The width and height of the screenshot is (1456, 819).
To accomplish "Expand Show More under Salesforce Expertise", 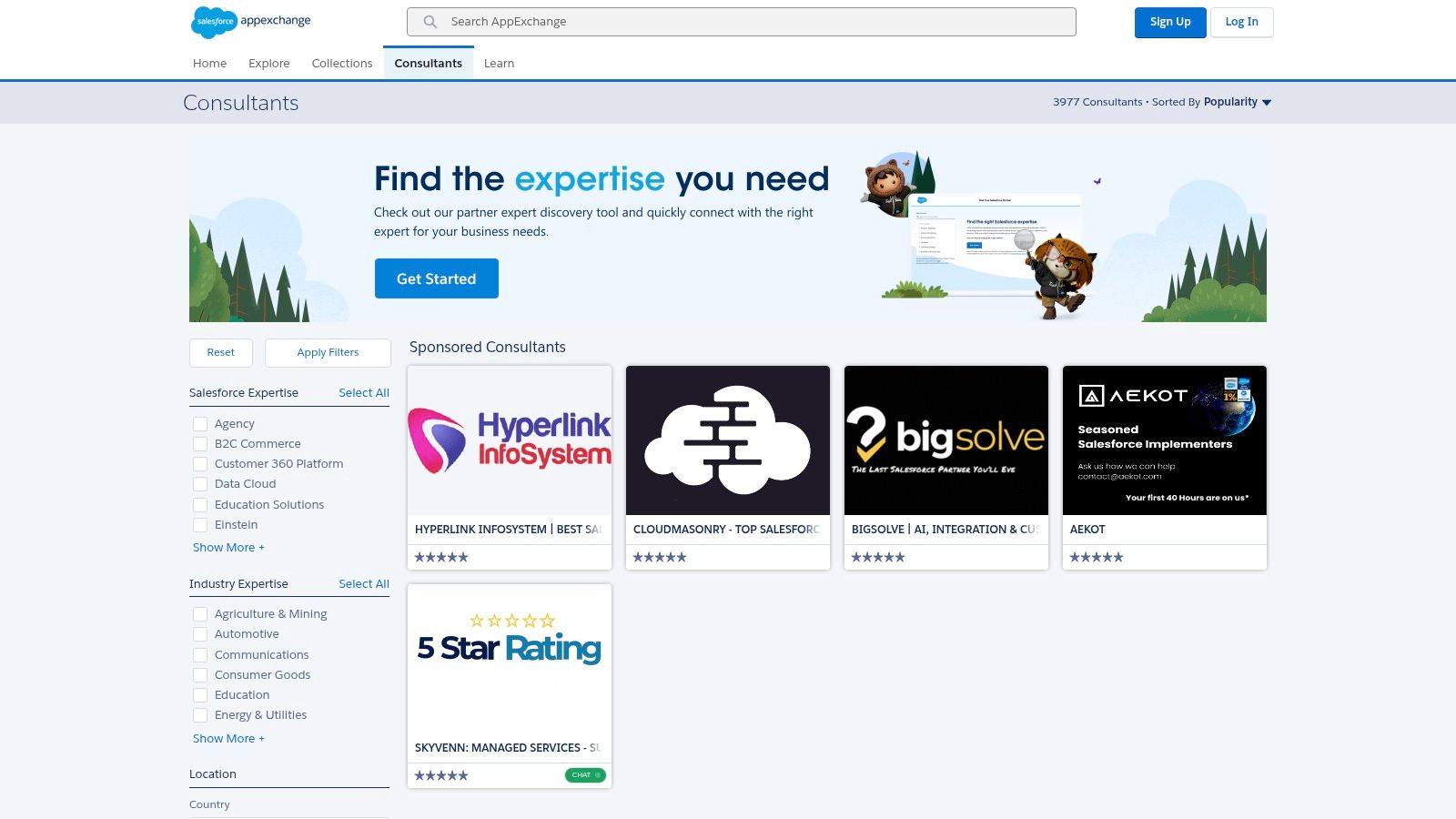I will pyautogui.click(x=228, y=547).
